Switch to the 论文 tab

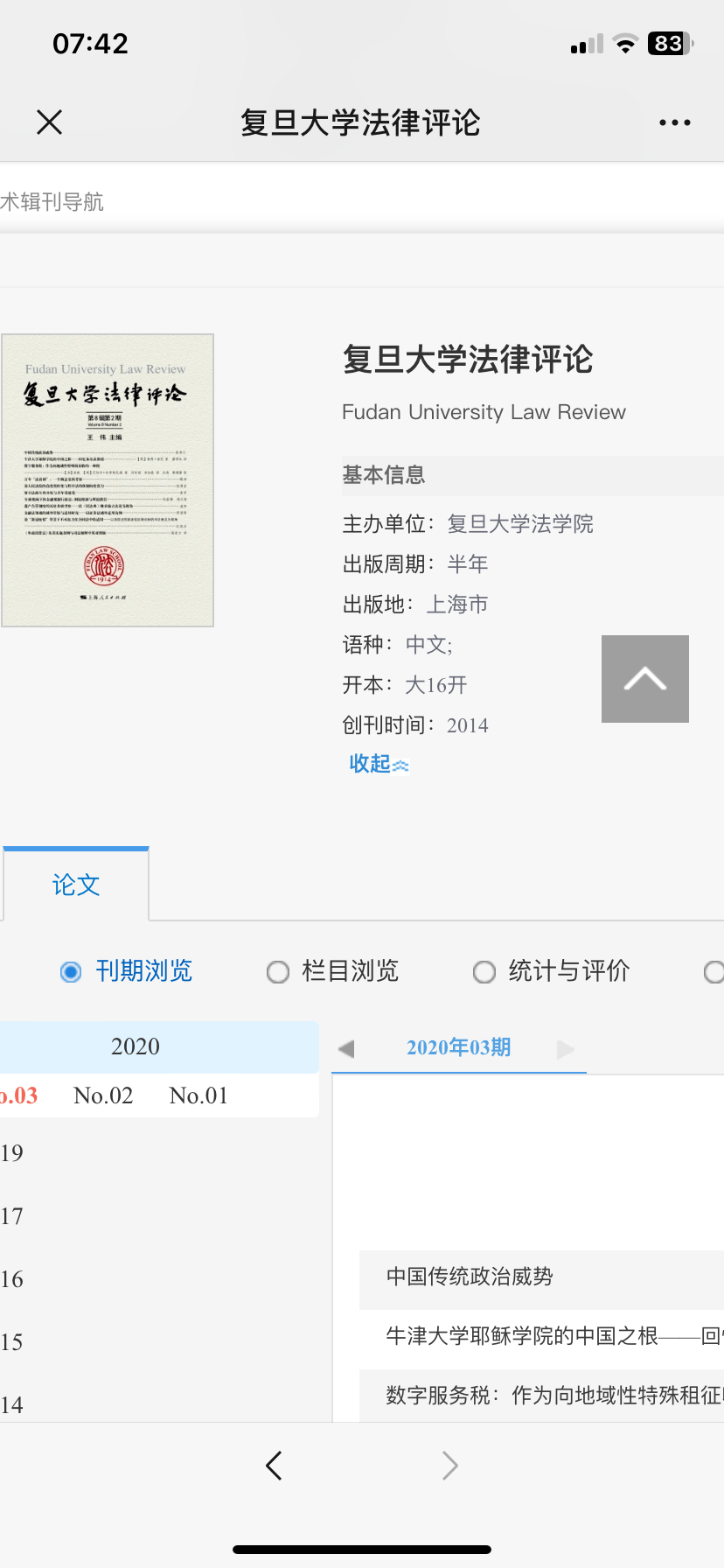(76, 885)
